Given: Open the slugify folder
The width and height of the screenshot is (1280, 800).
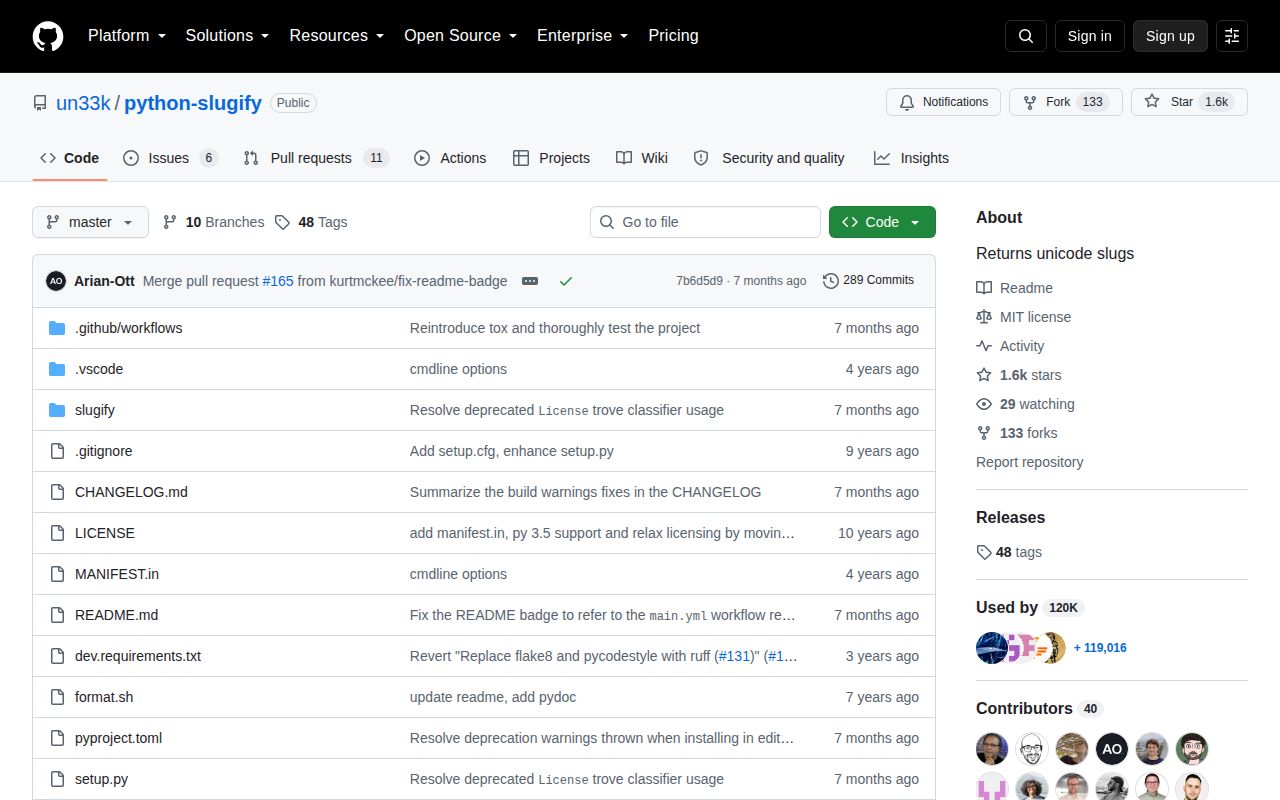Looking at the screenshot, I should click(95, 410).
